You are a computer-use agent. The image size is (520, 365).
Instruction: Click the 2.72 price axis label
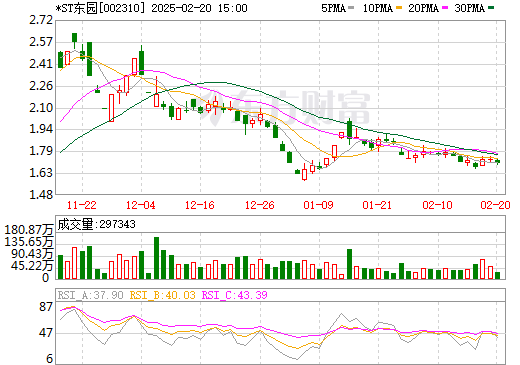(41, 20)
